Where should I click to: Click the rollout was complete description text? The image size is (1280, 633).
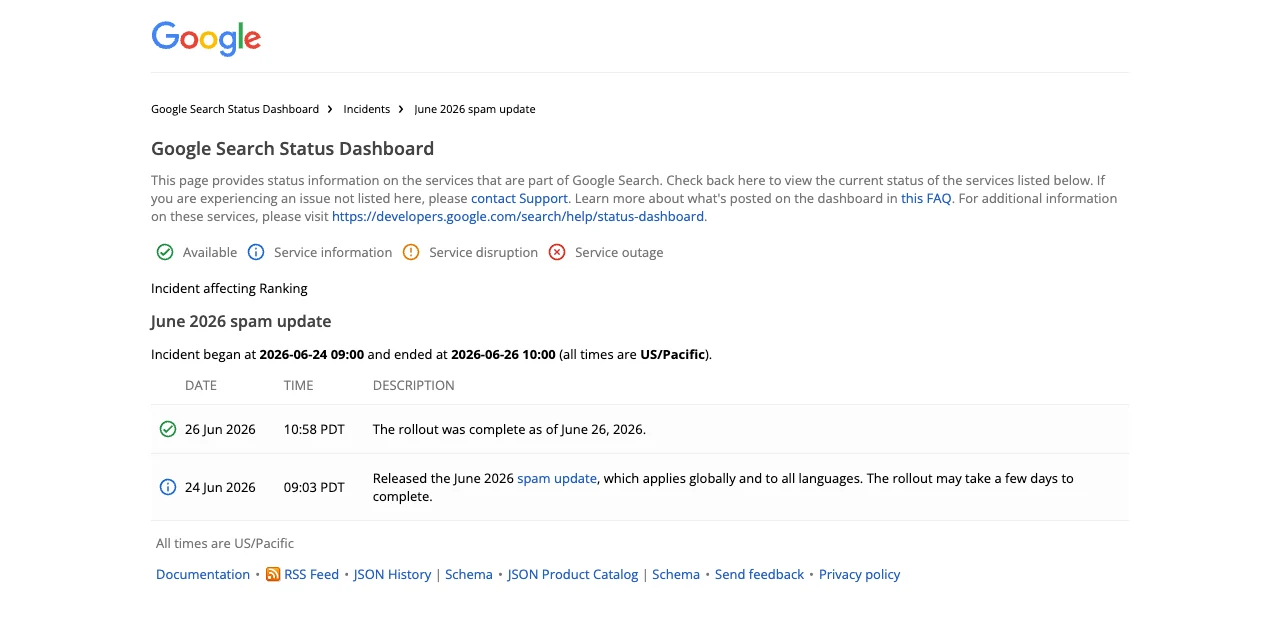pos(509,429)
